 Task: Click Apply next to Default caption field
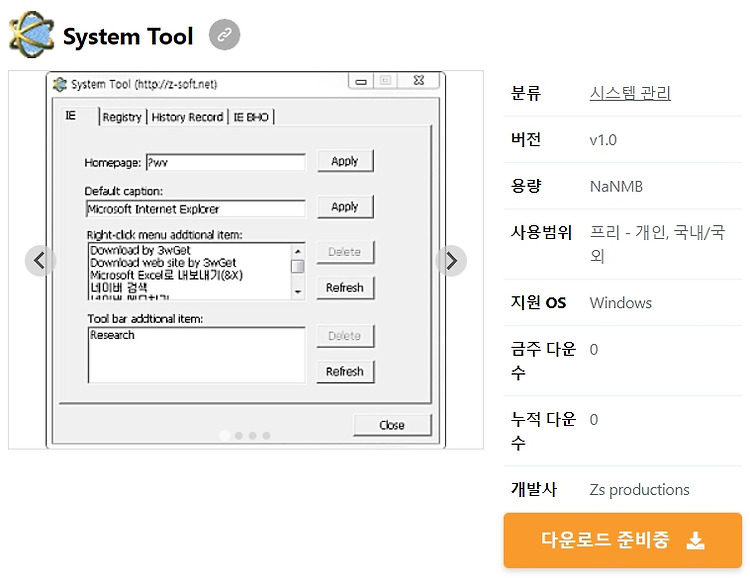click(345, 207)
